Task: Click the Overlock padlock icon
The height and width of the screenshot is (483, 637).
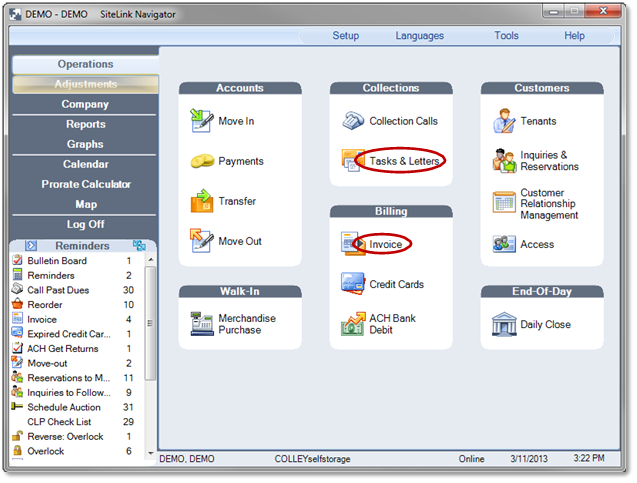Action: pos(17,450)
